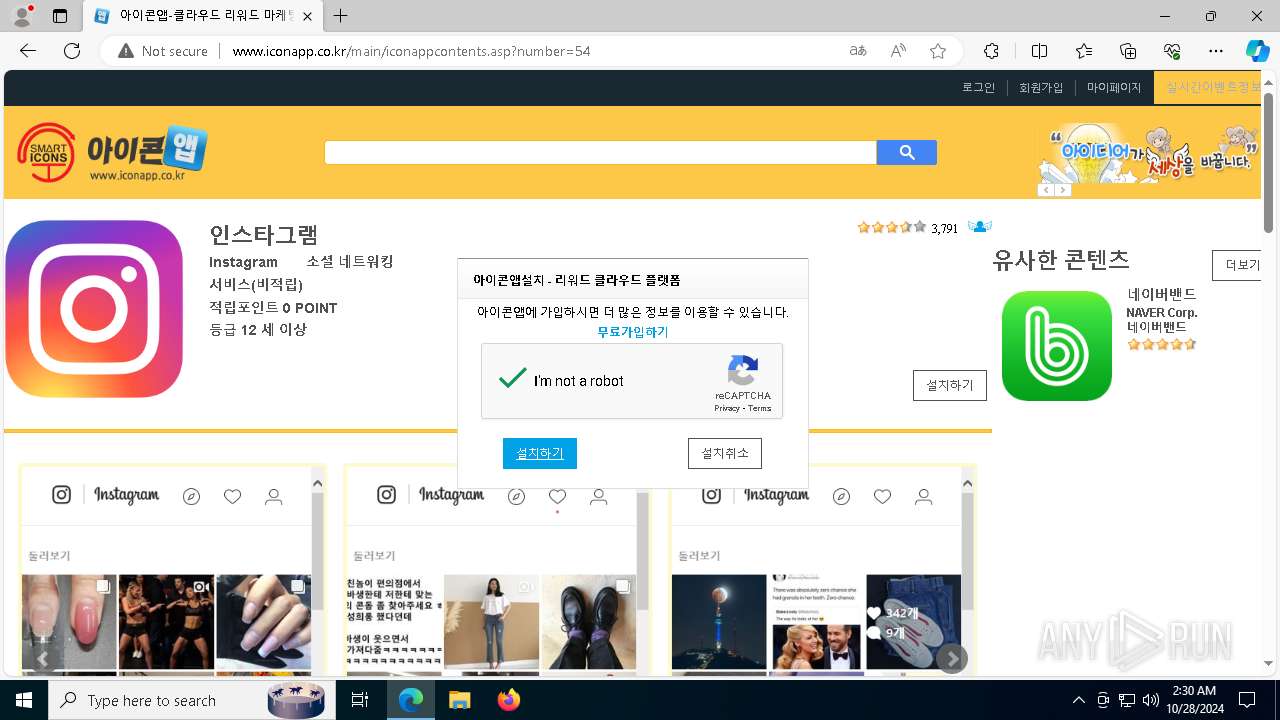Open the volume control icon
This screenshot has height=720, width=1280.
point(1151,700)
